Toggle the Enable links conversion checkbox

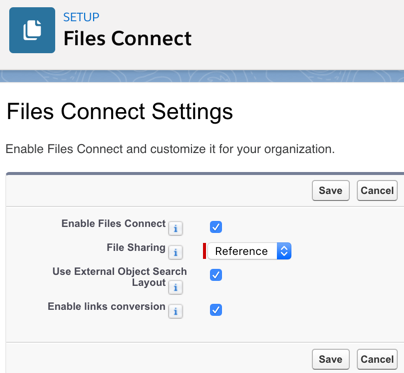point(216,310)
